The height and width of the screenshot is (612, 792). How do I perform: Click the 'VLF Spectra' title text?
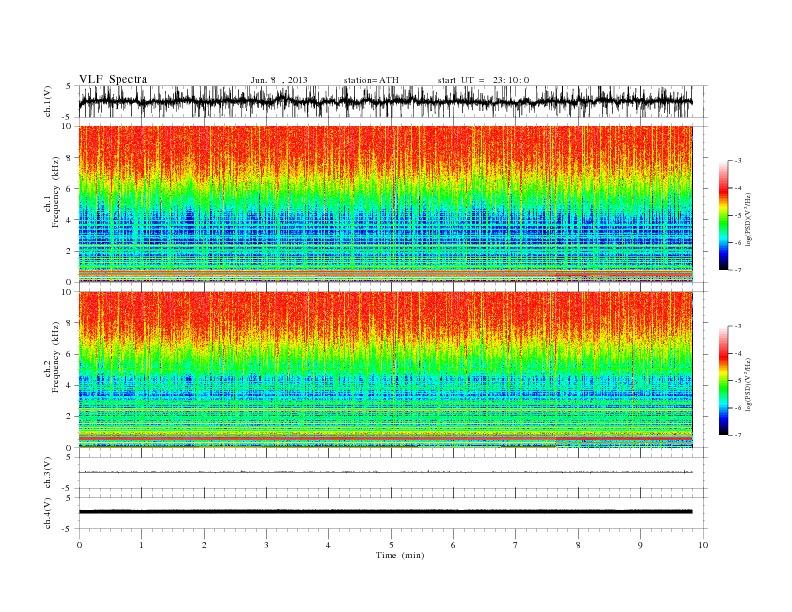[x=113, y=79]
